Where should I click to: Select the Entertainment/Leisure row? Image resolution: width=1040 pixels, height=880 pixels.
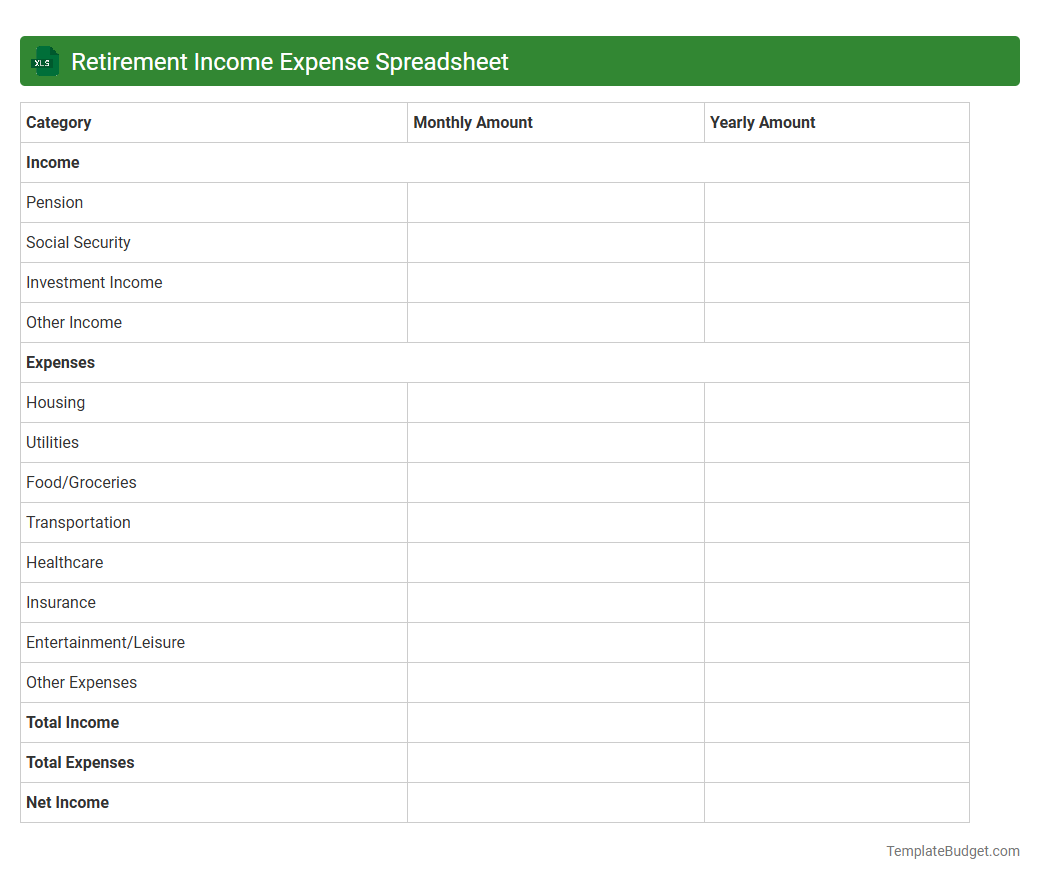point(105,642)
